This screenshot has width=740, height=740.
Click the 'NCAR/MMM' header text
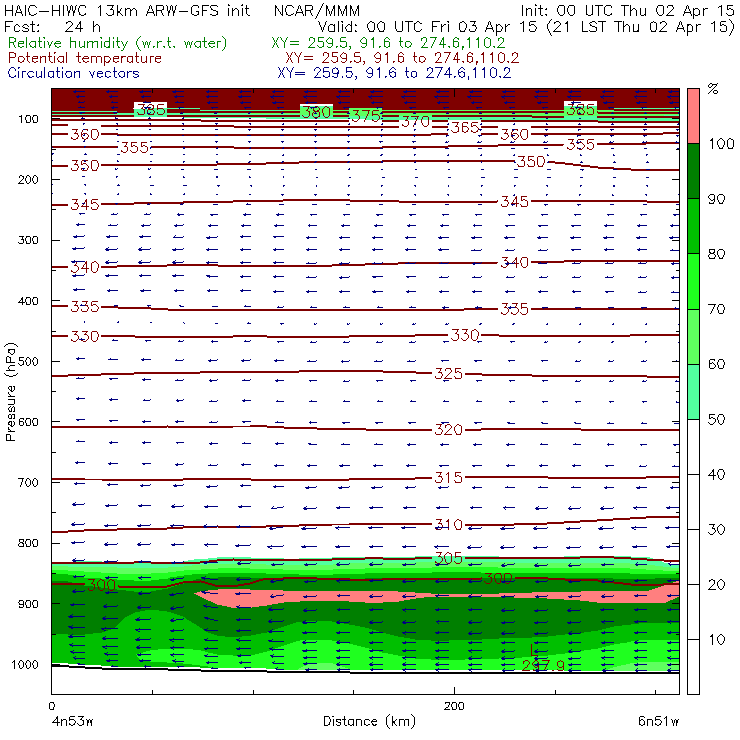(317, 11)
